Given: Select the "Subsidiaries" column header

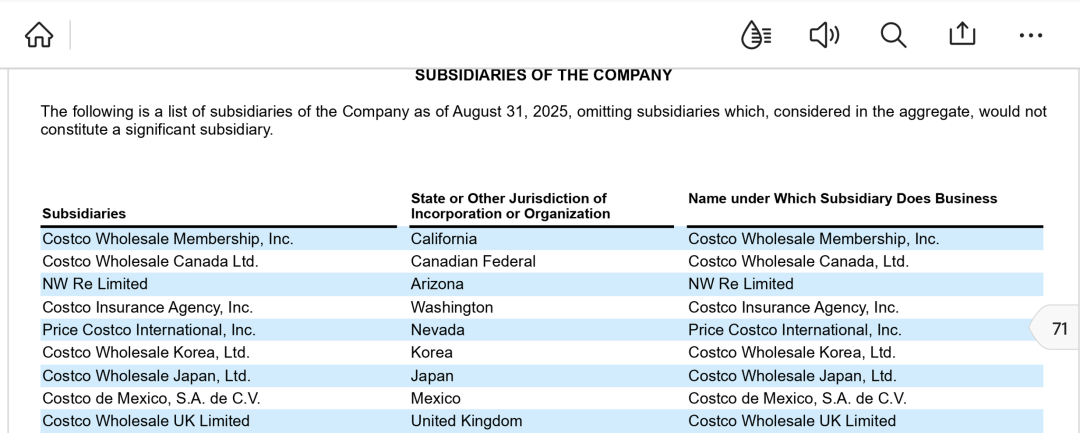Looking at the screenshot, I should click(84, 213).
